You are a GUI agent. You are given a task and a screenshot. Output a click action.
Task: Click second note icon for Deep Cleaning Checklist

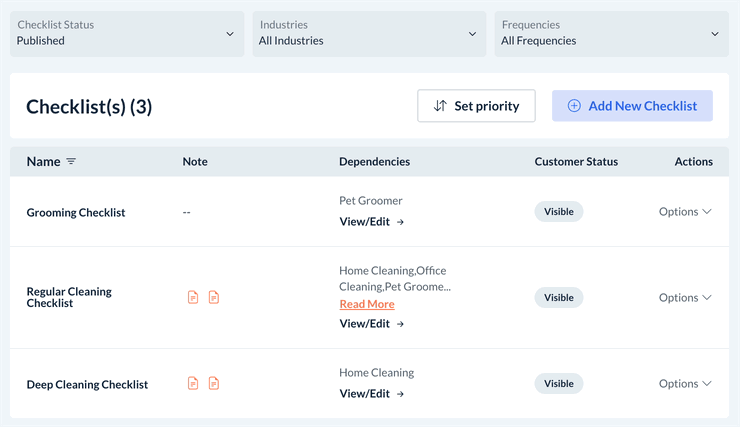(x=214, y=383)
